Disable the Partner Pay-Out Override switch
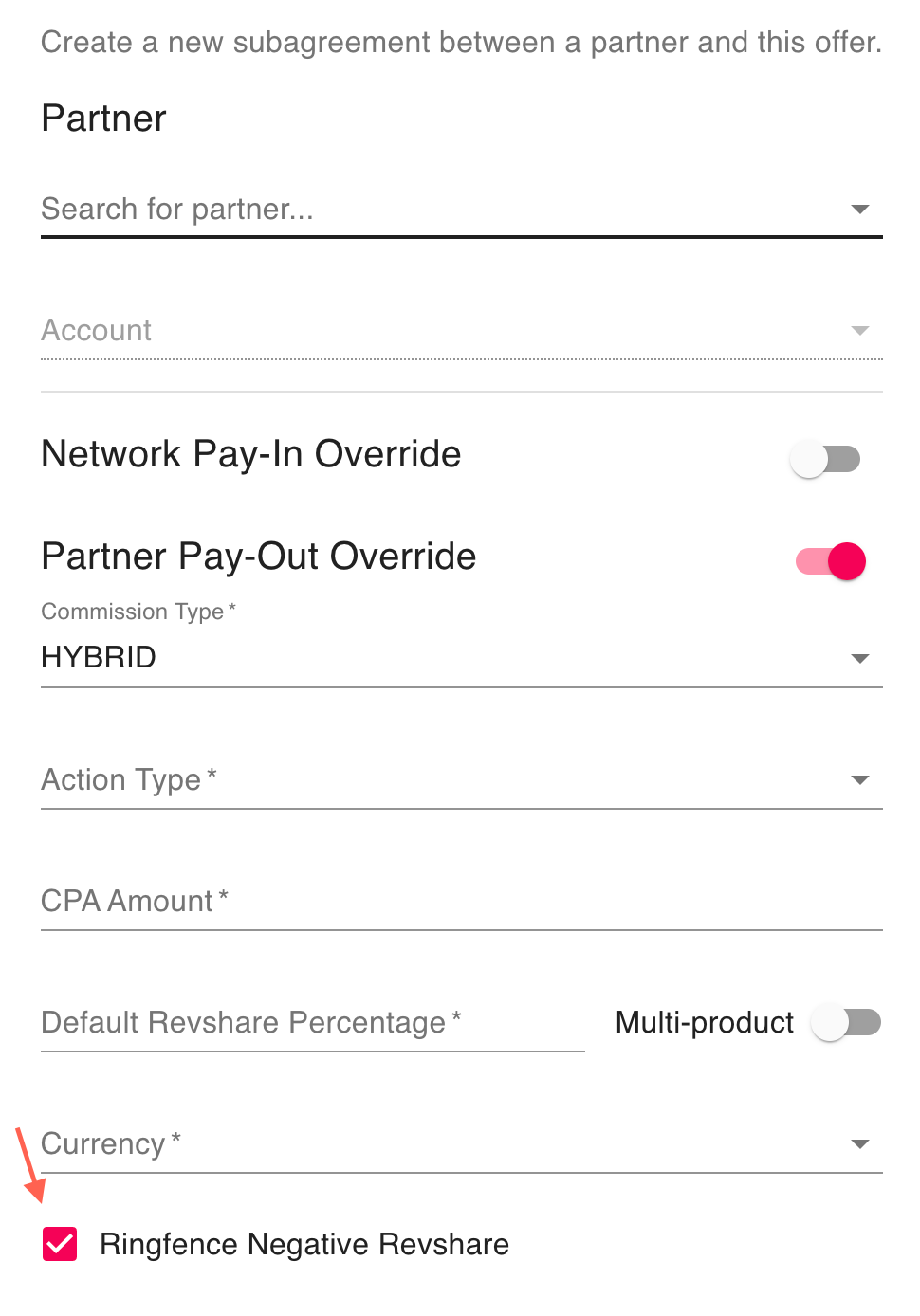This screenshot has height=1316, width=920. click(831, 561)
